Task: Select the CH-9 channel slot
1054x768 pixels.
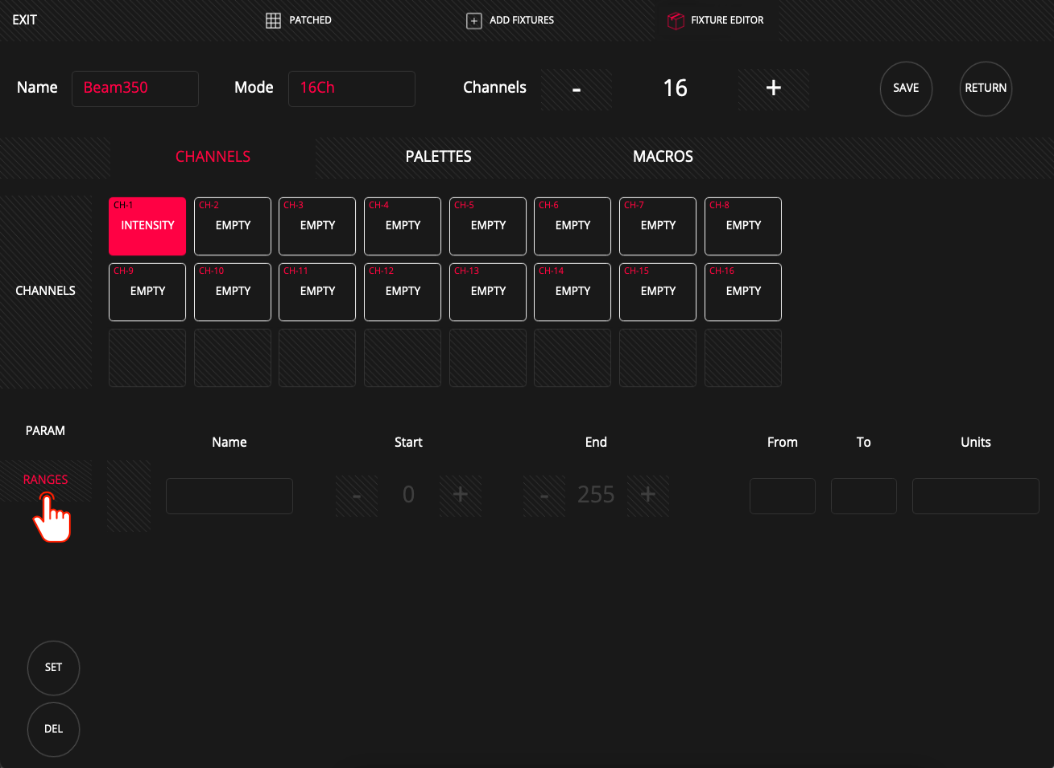Action: [147, 292]
